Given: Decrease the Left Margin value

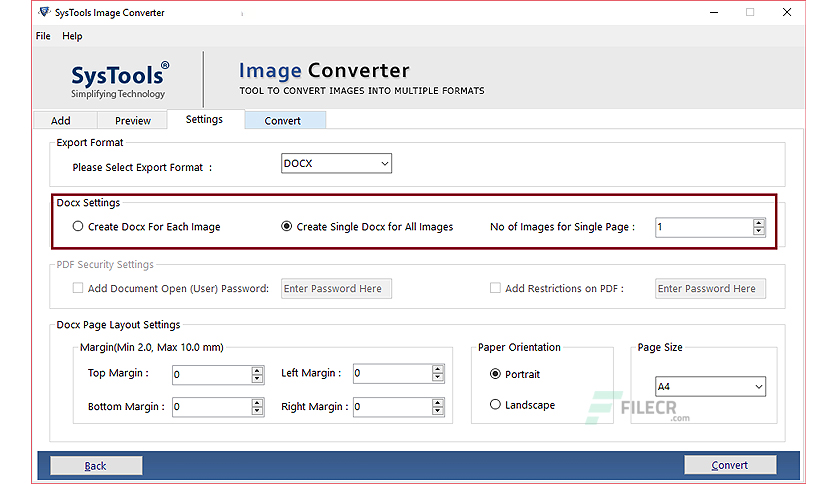Looking at the screenshot, I should click(438, 378).
